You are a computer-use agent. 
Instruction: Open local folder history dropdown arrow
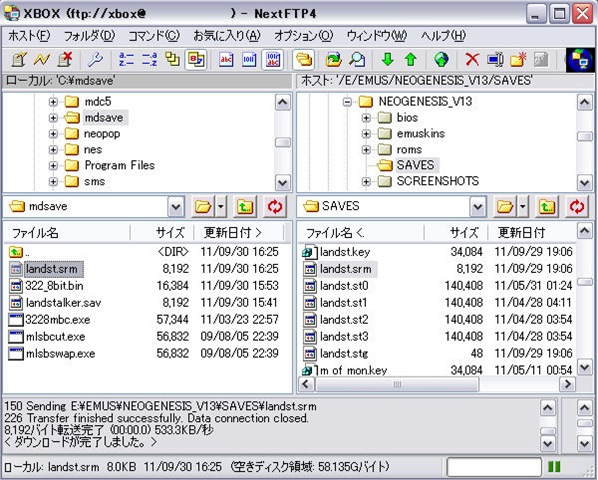click(x=221, y=207)
